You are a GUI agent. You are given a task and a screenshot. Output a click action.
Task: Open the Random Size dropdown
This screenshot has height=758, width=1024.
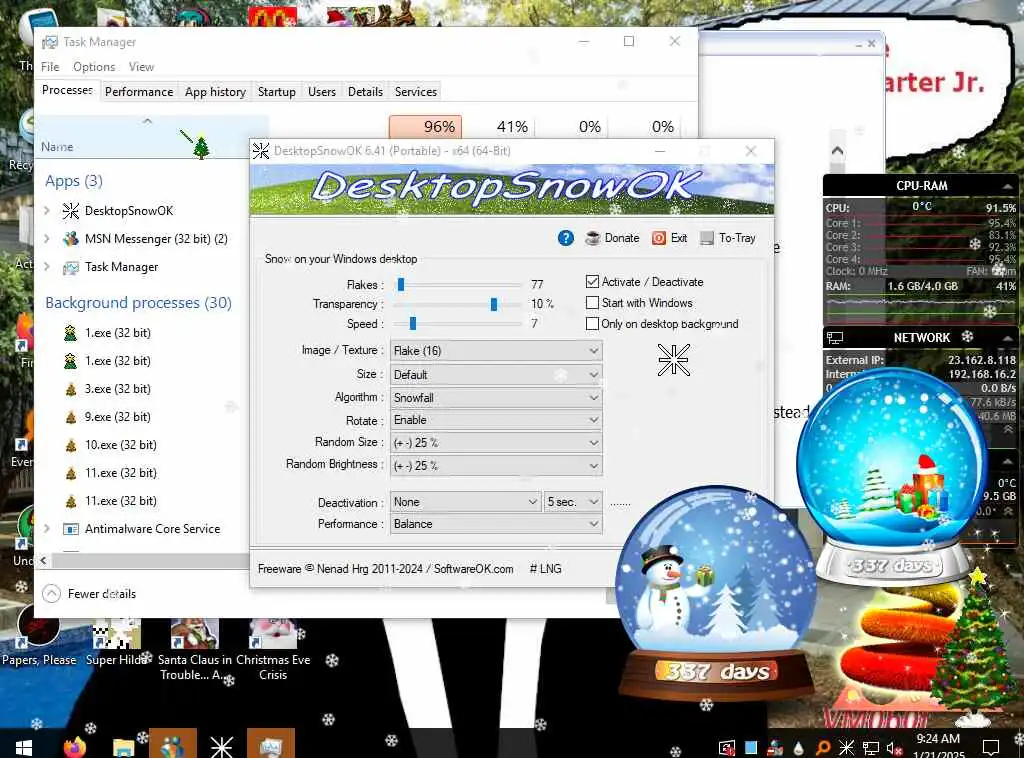click(x=496, y=443)
